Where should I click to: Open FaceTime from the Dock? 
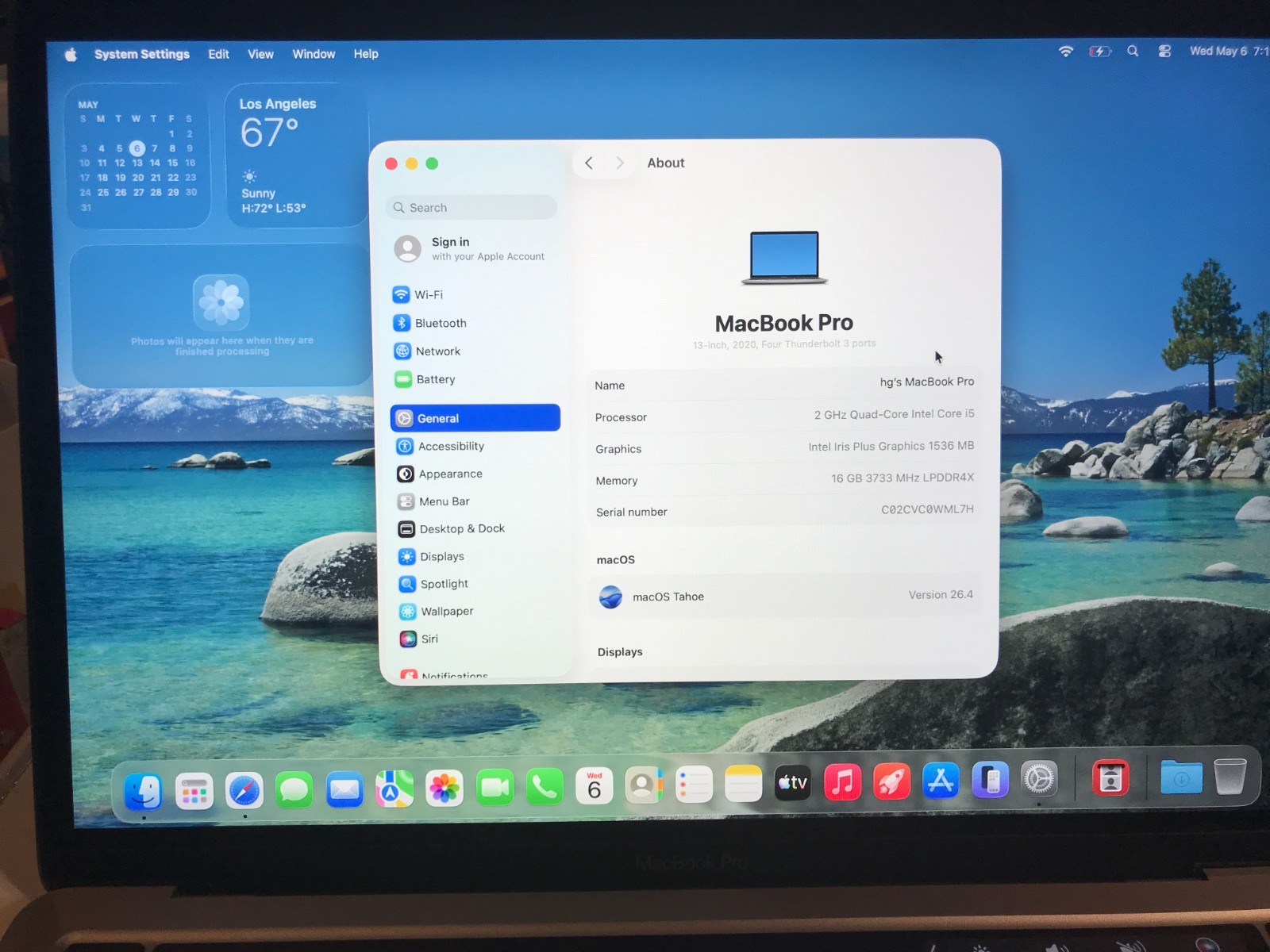pos(495,787)
